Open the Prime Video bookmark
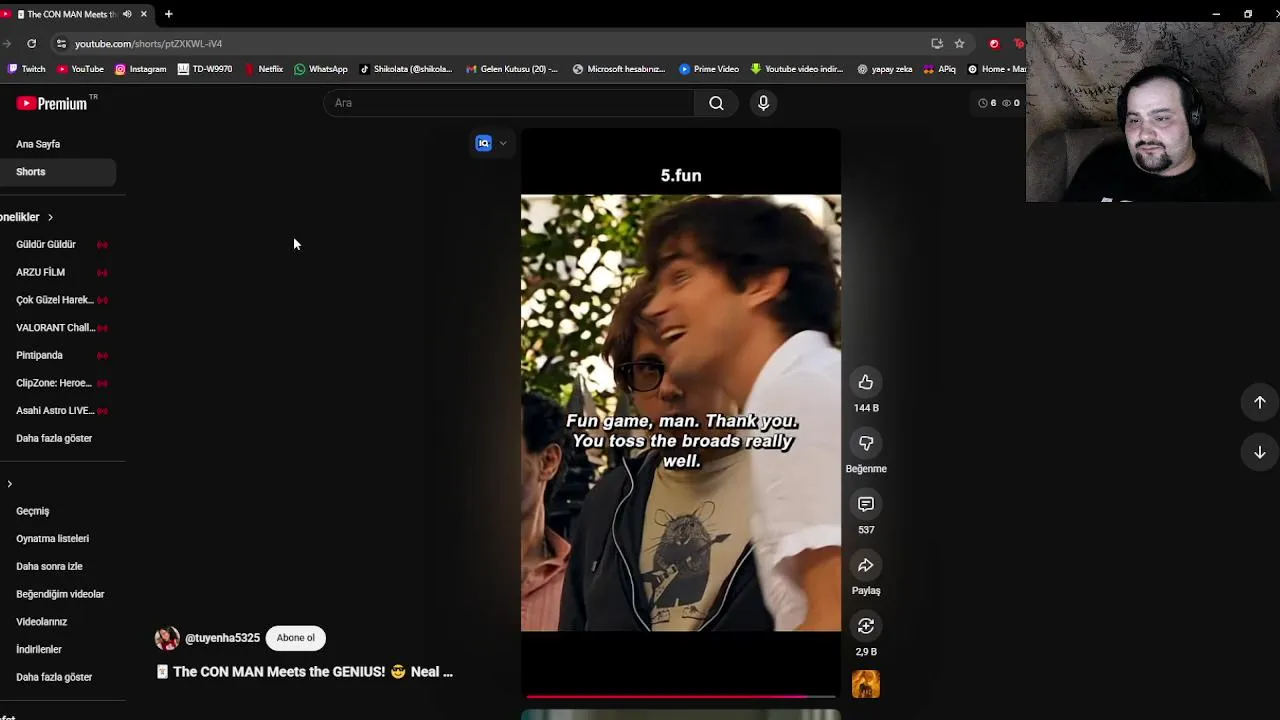The image size is (1280, 720). tap(709, 69)
